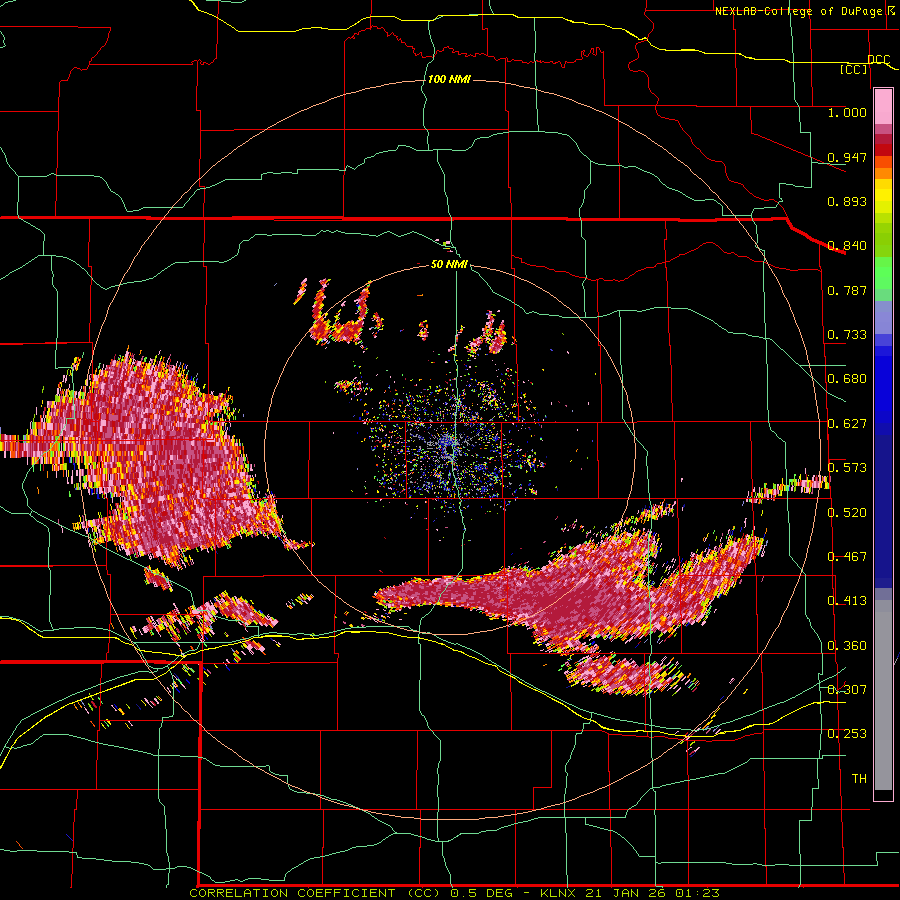Click the Correlation Coefficient caption at the bottom

tap(454, 893)
